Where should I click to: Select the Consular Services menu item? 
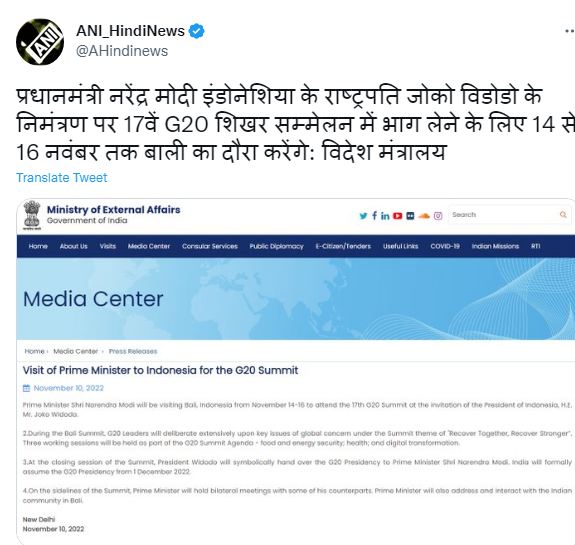tap(210, 246)
